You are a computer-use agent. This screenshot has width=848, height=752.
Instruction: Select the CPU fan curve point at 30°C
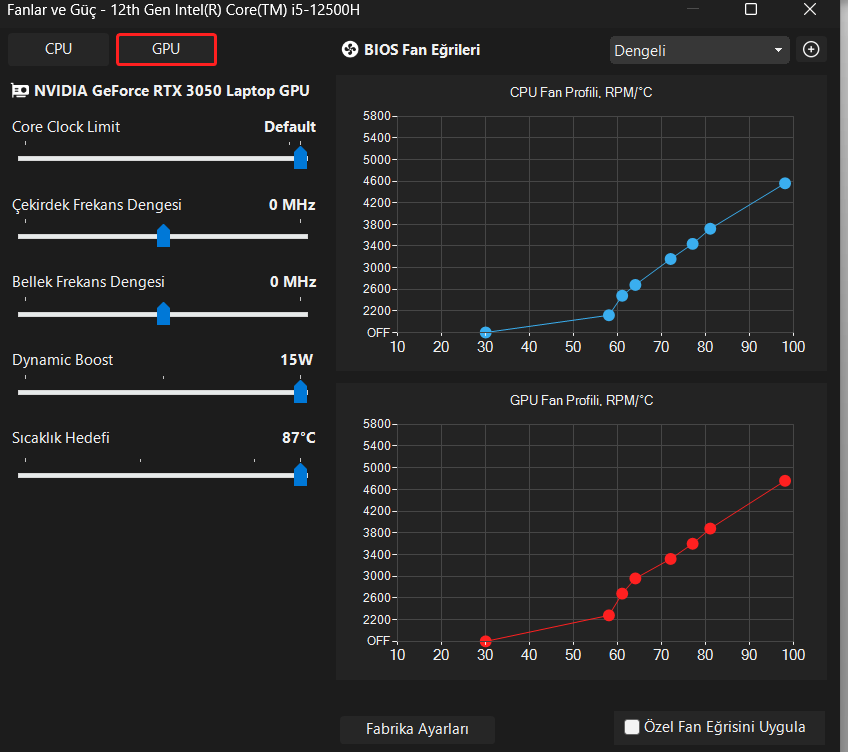[x=486, y=332]
